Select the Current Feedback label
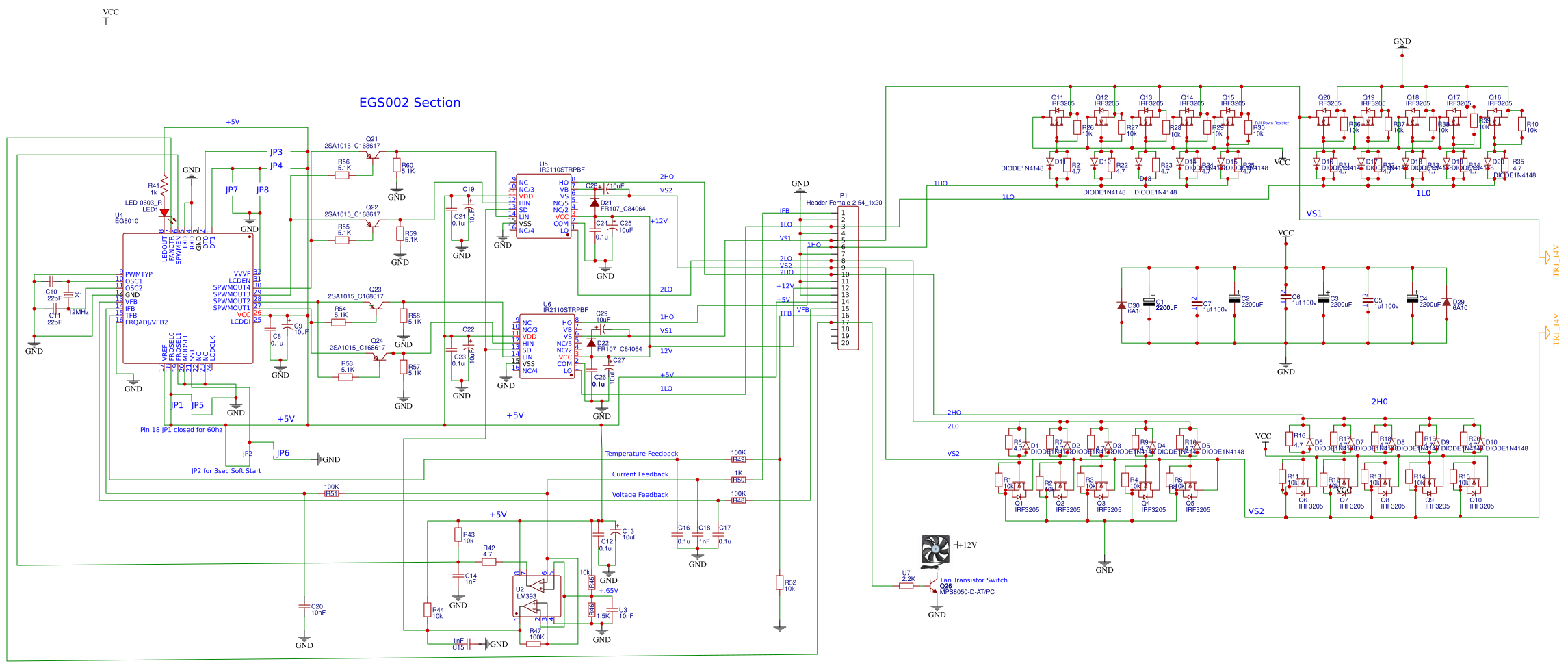The height and width of the screenshot is (668, 1568). point(640,474)
